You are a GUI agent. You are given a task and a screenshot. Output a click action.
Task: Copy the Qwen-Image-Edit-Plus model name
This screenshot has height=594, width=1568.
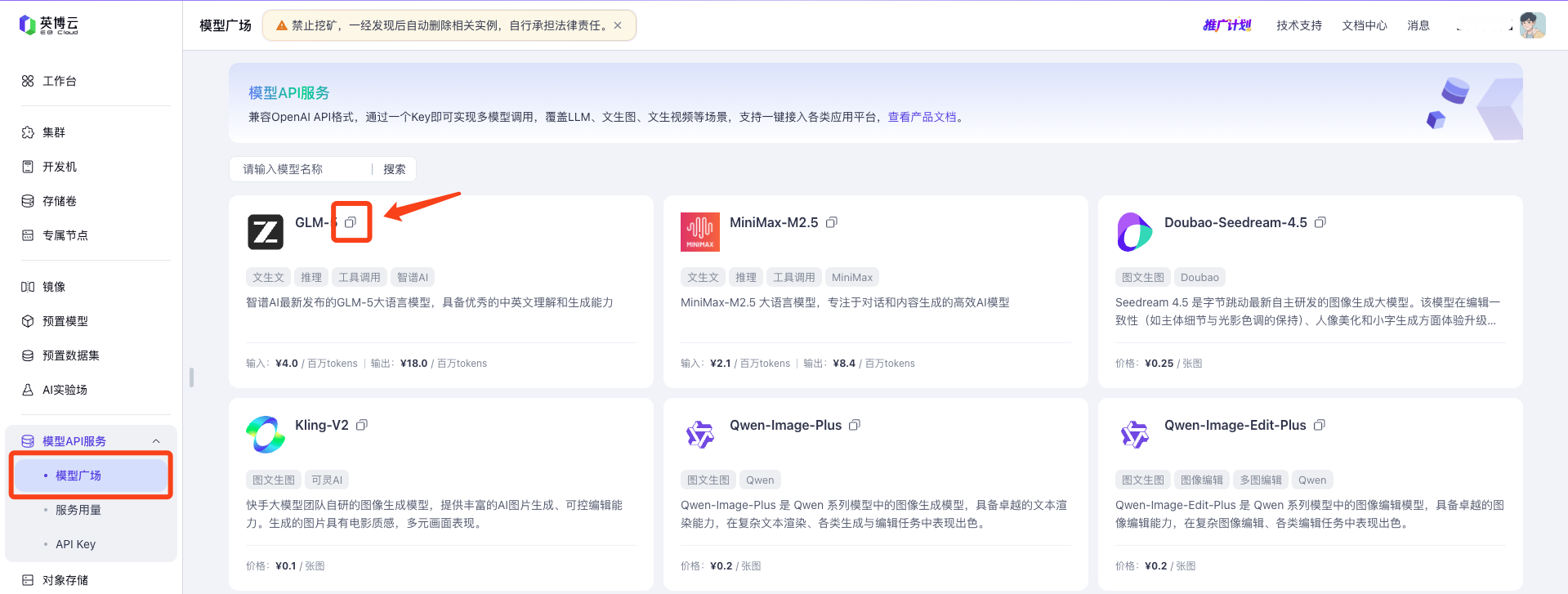click(x=1320, y=425)
